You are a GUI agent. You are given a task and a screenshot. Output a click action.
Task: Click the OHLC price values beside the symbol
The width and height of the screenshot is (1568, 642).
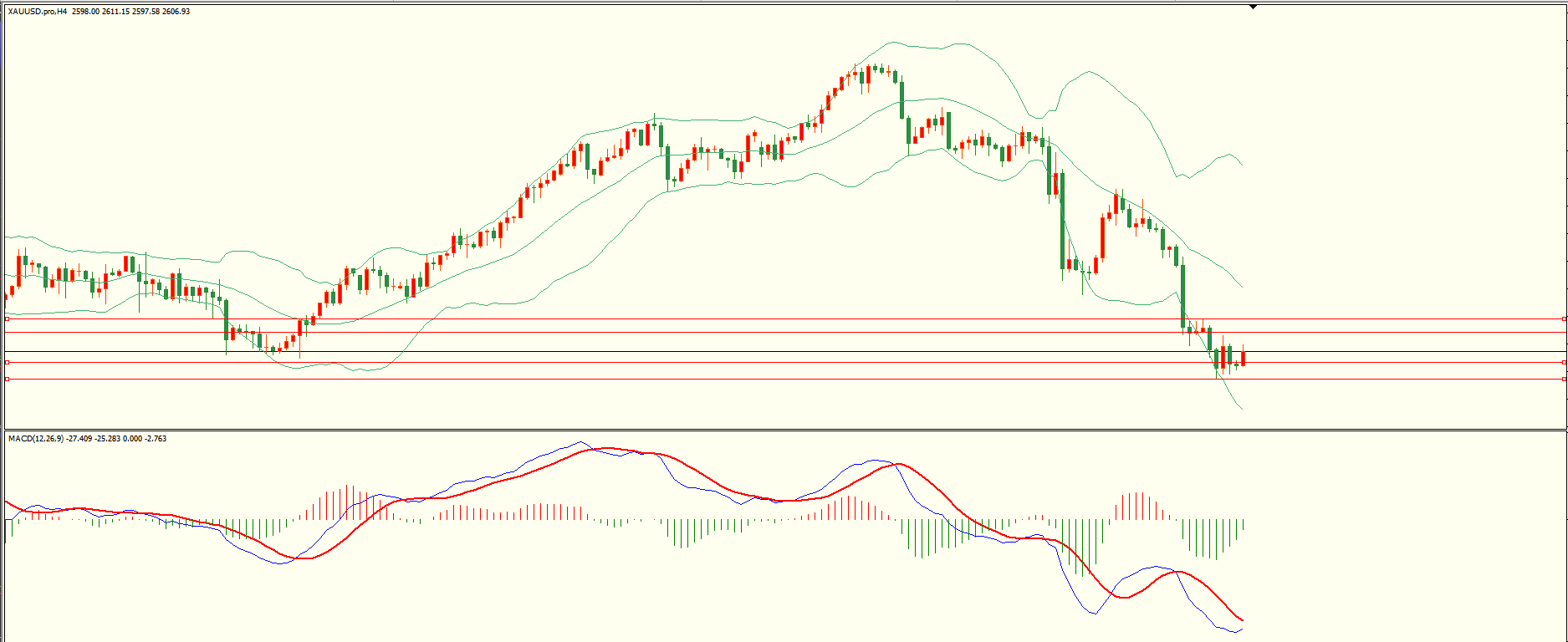[130, 12]
